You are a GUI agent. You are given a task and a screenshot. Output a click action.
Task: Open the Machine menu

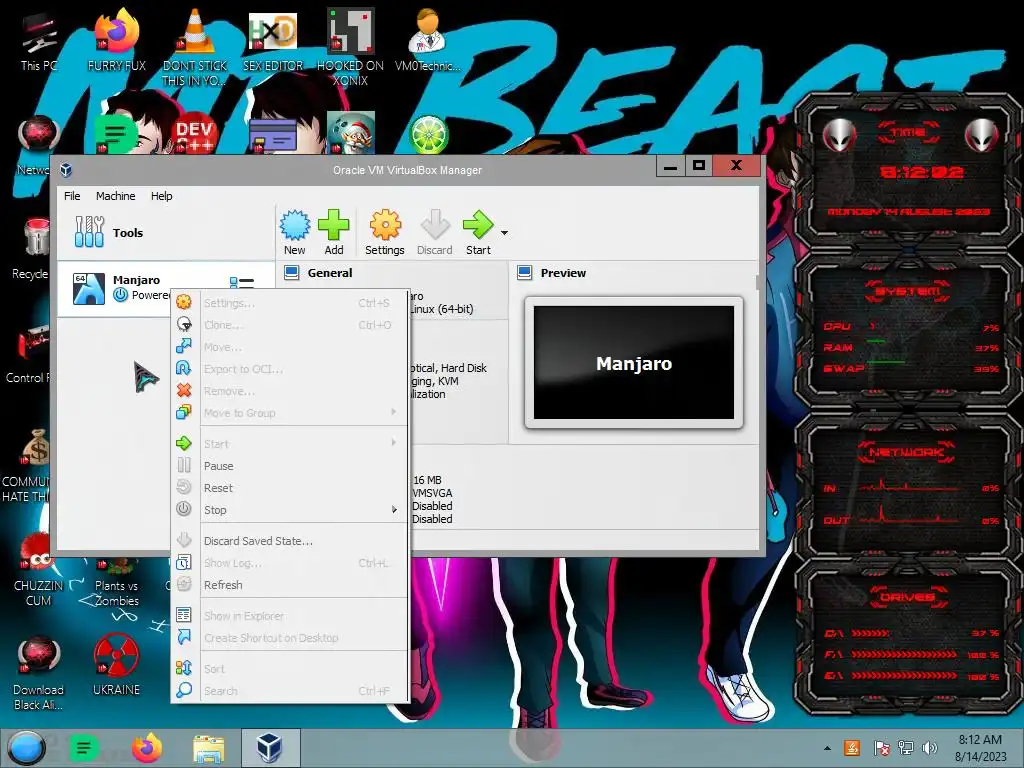(x=116, y=196)
